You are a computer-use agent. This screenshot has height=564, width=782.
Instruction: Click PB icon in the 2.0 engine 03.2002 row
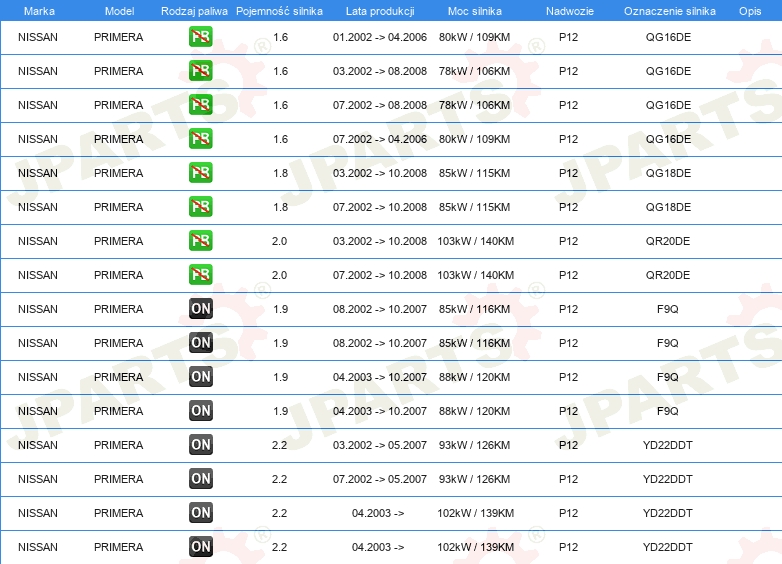pyautogui.click(x=201, y=241)
